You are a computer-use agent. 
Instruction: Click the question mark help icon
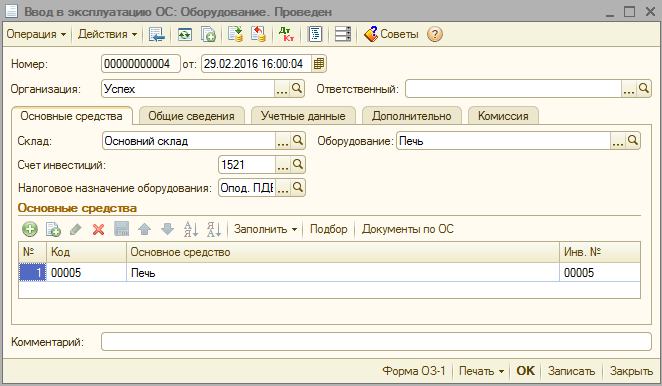(434, 34)
